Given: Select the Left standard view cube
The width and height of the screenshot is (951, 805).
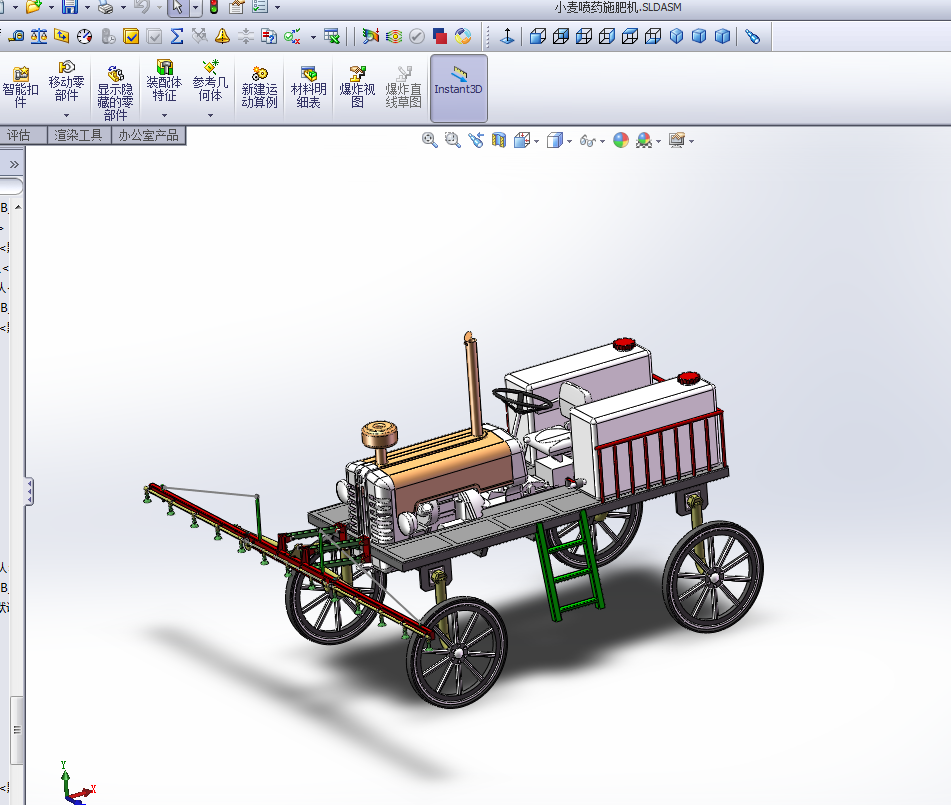Looking at the screenshot, I should point(584,36).
